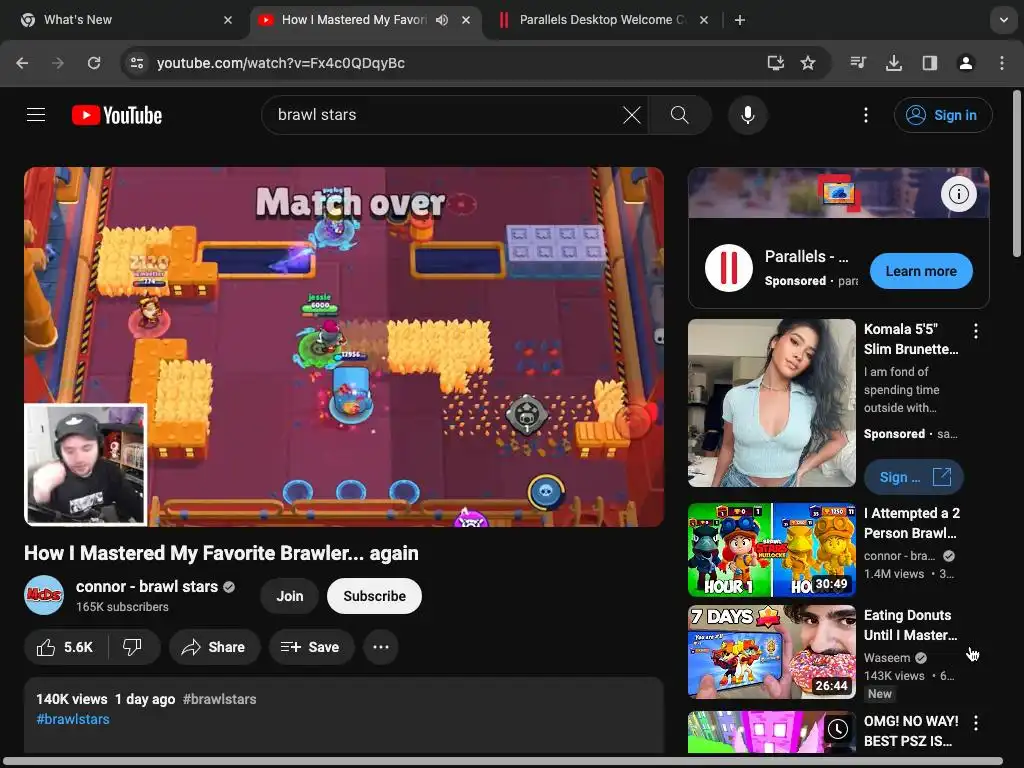The height and width of the screenshot is (768, 1024).
Task: Open Parallels ad logo
Action: [x=729, y=268]
